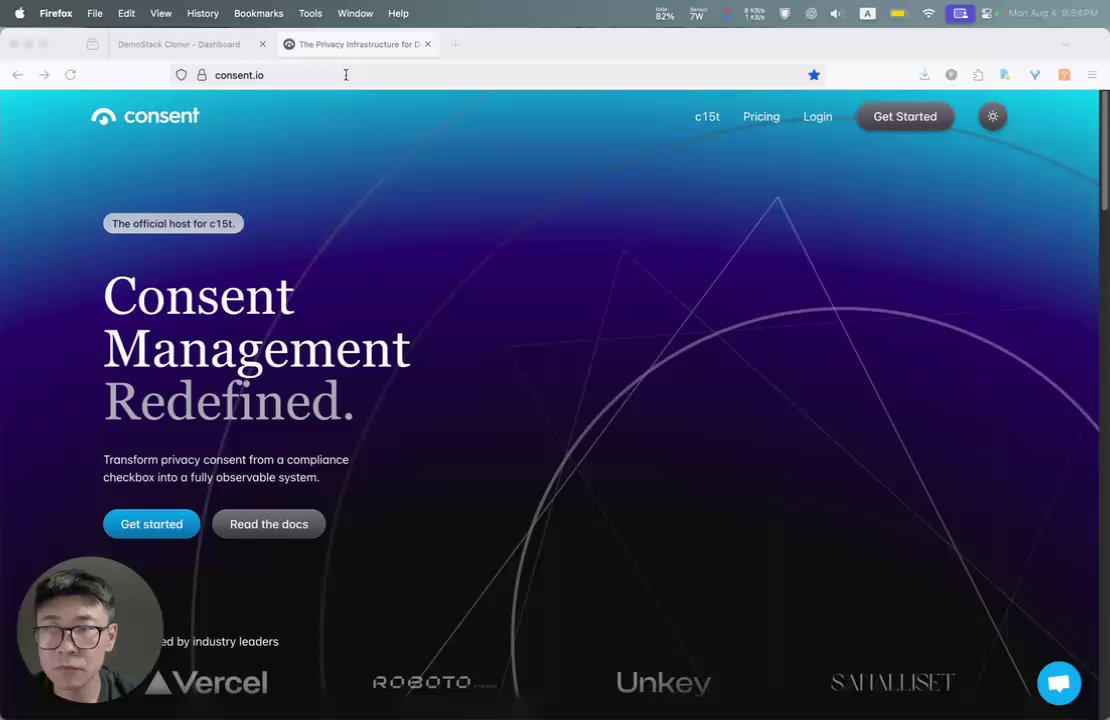Click the Wi-Fi status icon
The width and height of the screenshot is (1110, 720).
click(928, 13)
